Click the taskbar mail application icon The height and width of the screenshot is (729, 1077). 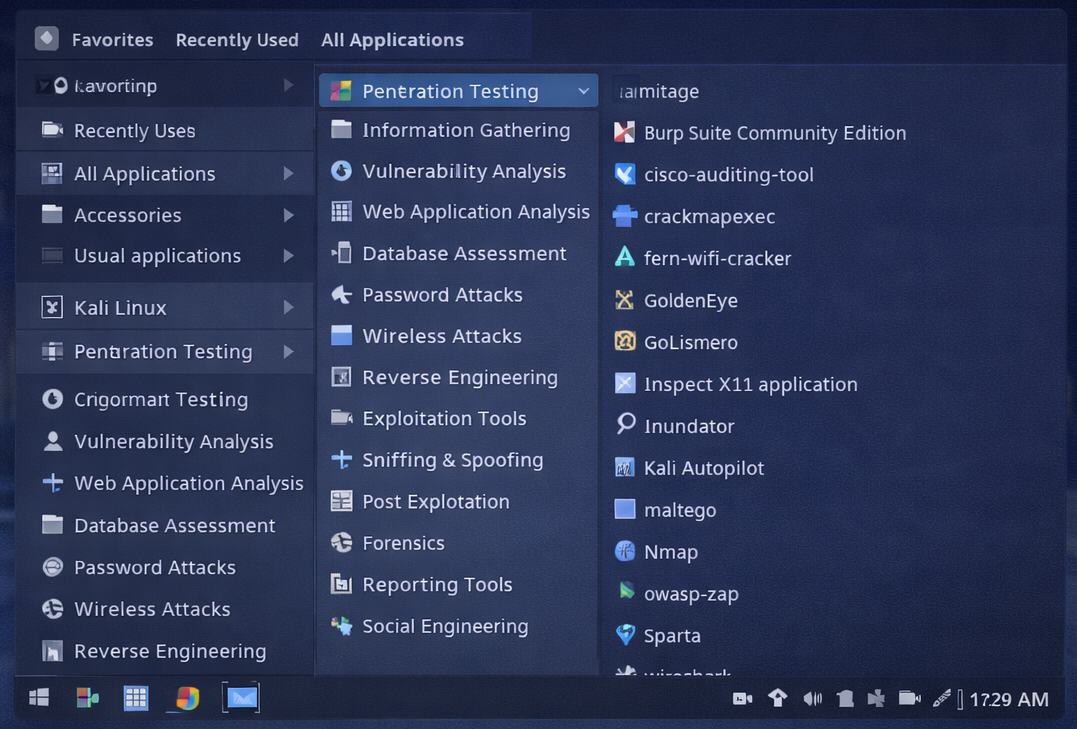tap(240, 698)
